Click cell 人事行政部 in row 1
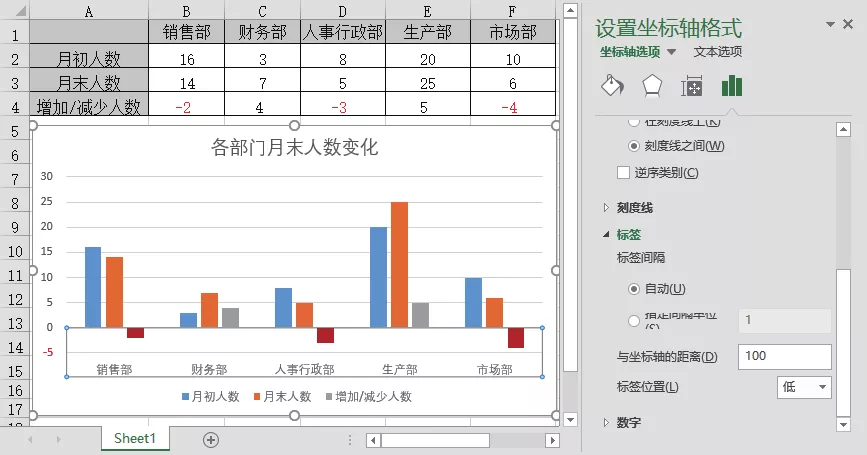This screenshot has width=867, height=455. pos(343,32)
